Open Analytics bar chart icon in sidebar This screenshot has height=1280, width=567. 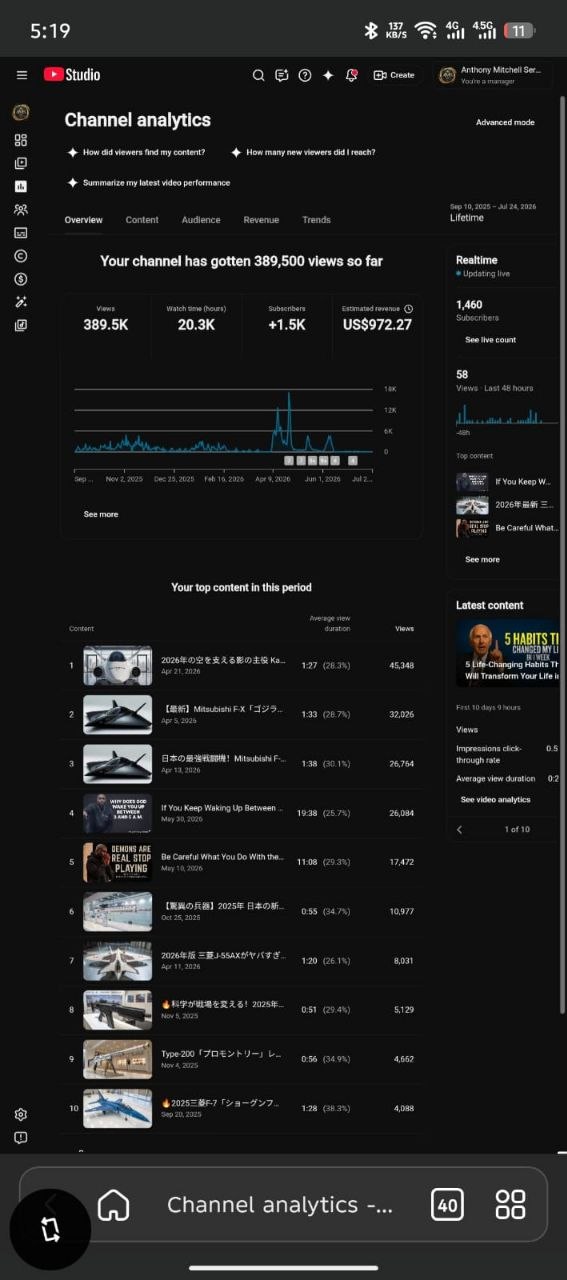21,186
